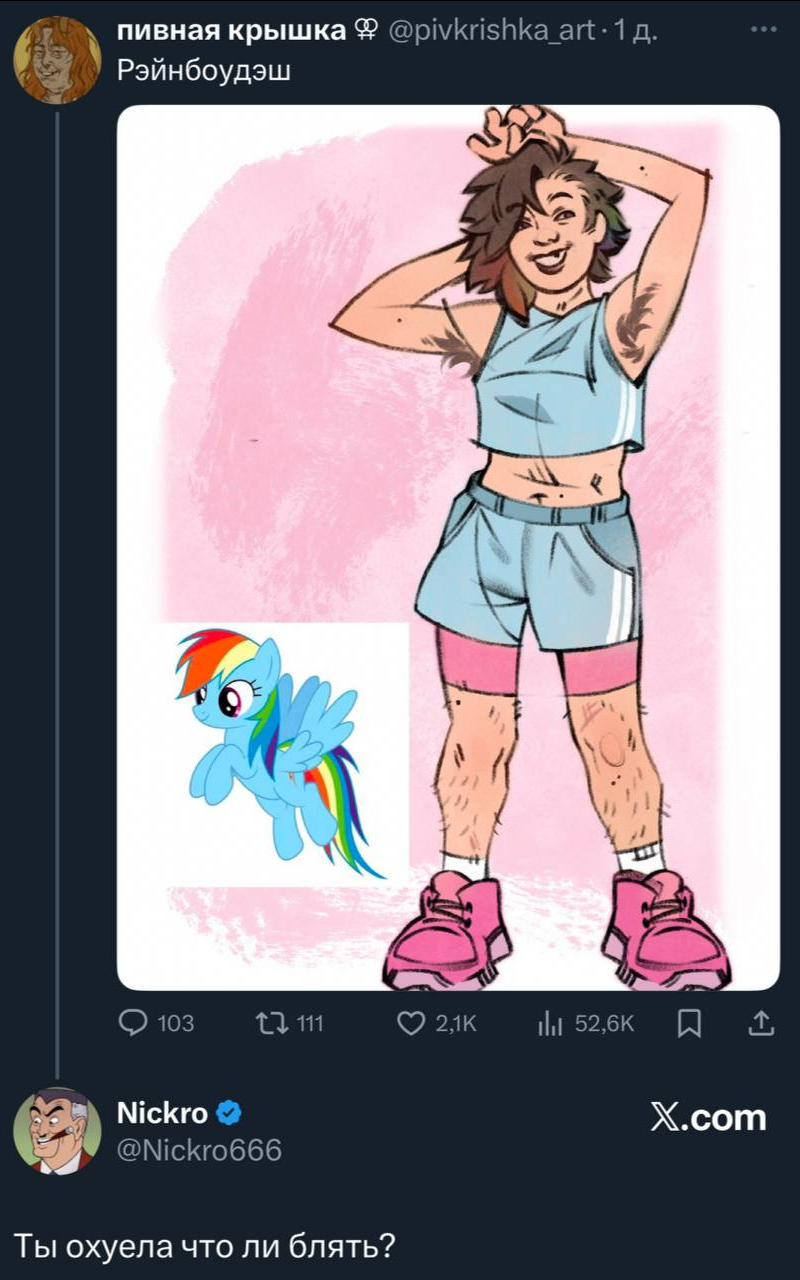Open пивная крышка's profile avatar
The height and width of the screenshot is (1280, 800).
tap(57, 60)
